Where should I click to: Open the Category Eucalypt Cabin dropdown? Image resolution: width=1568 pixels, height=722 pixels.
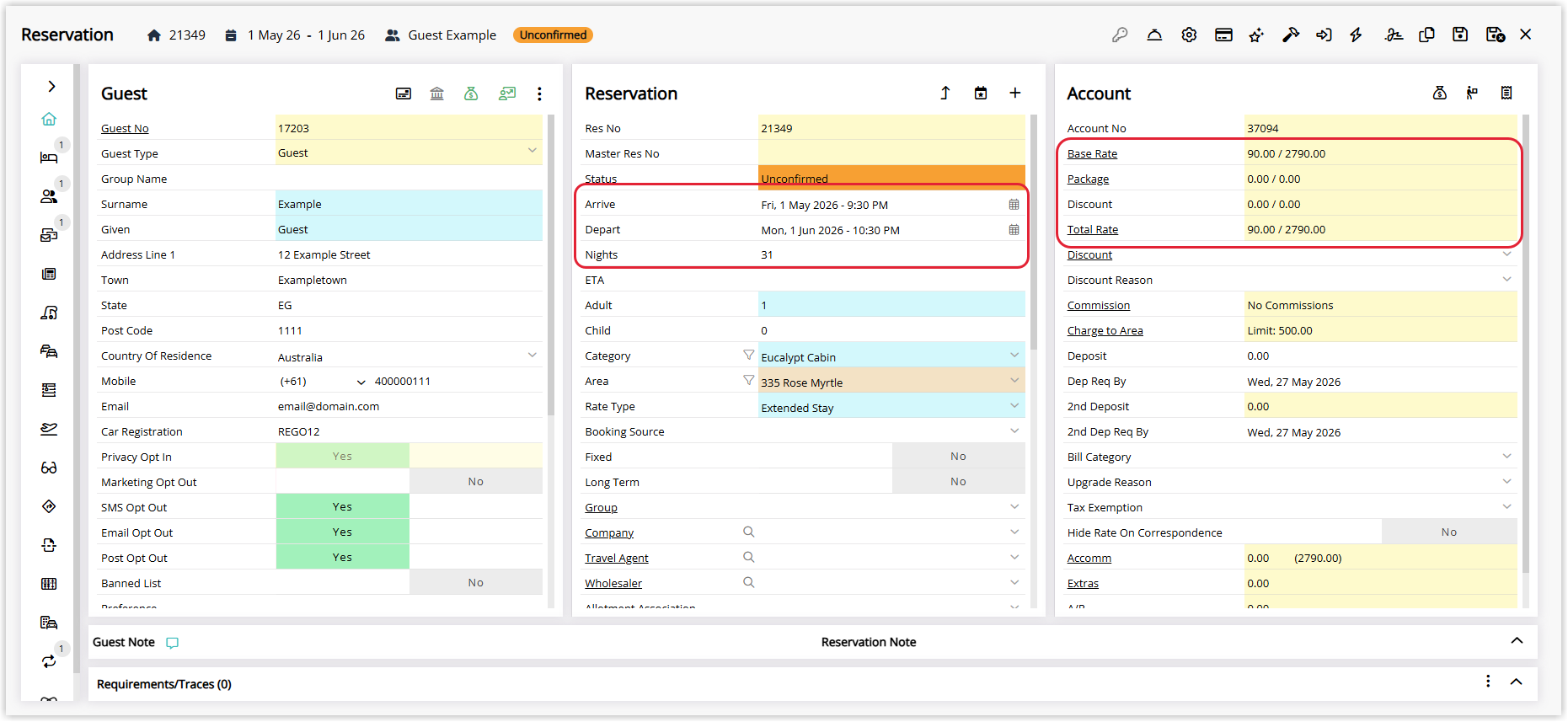(x=1014, y=355)
